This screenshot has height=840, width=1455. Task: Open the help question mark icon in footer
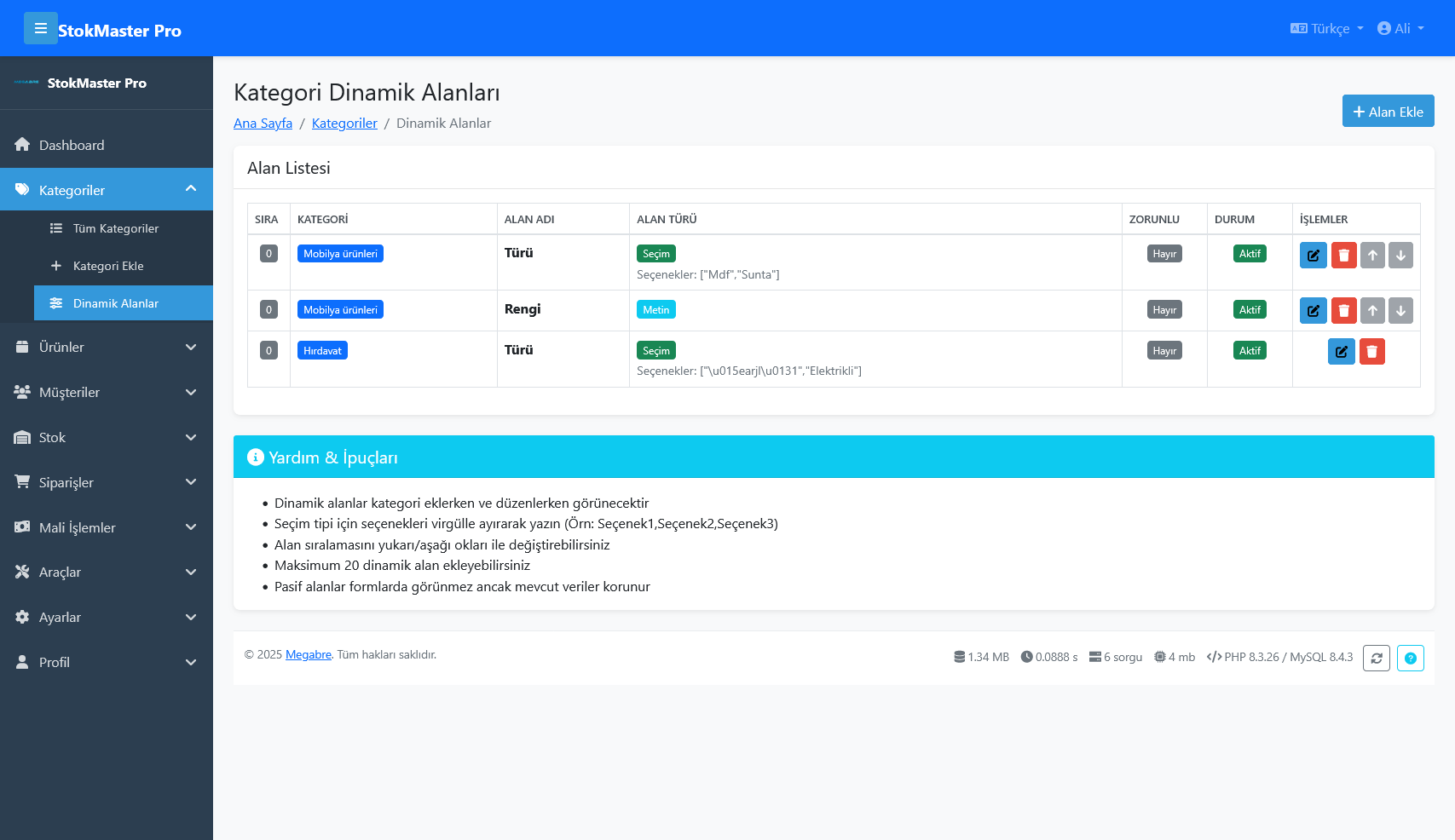click(1411, 658)
